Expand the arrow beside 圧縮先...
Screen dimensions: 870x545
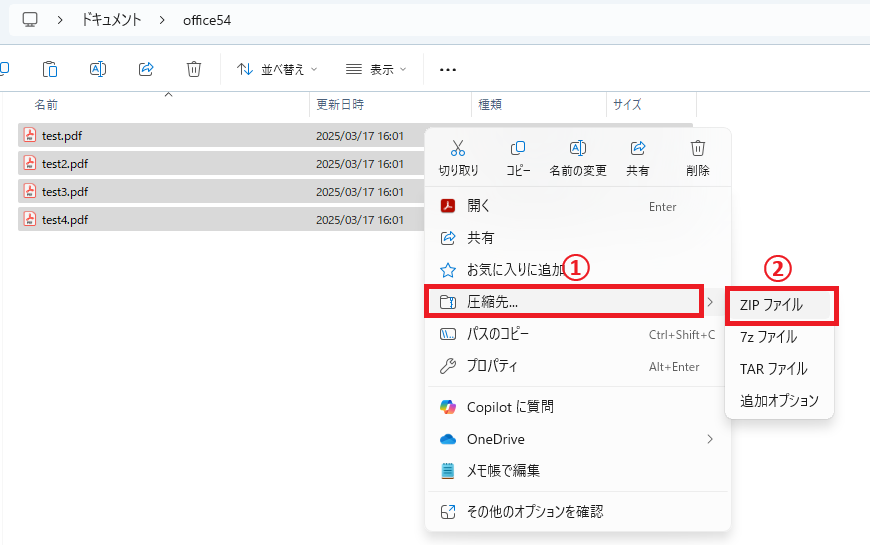[710, 302]
